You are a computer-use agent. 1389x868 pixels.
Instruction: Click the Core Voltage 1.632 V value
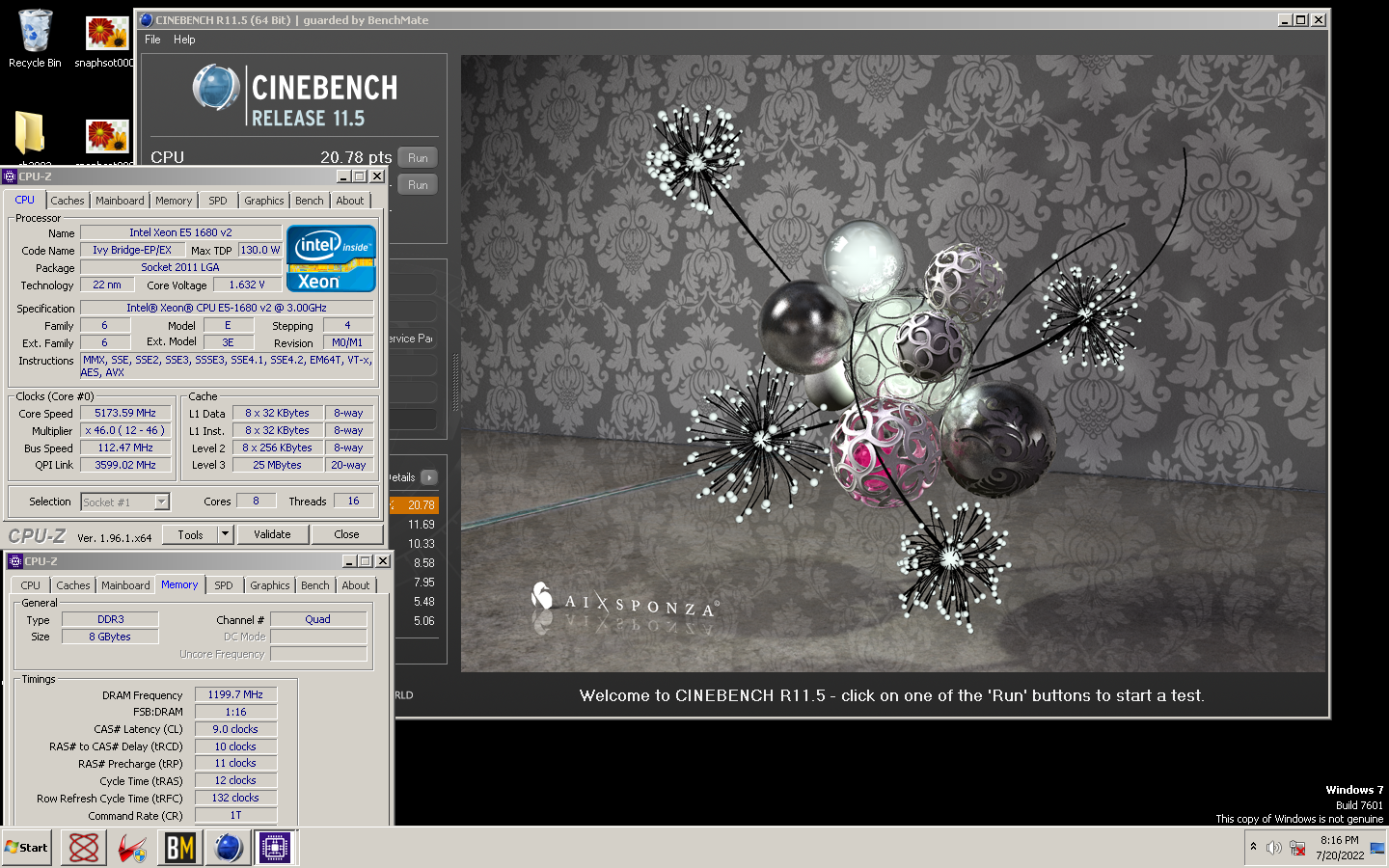coord(247,285)
